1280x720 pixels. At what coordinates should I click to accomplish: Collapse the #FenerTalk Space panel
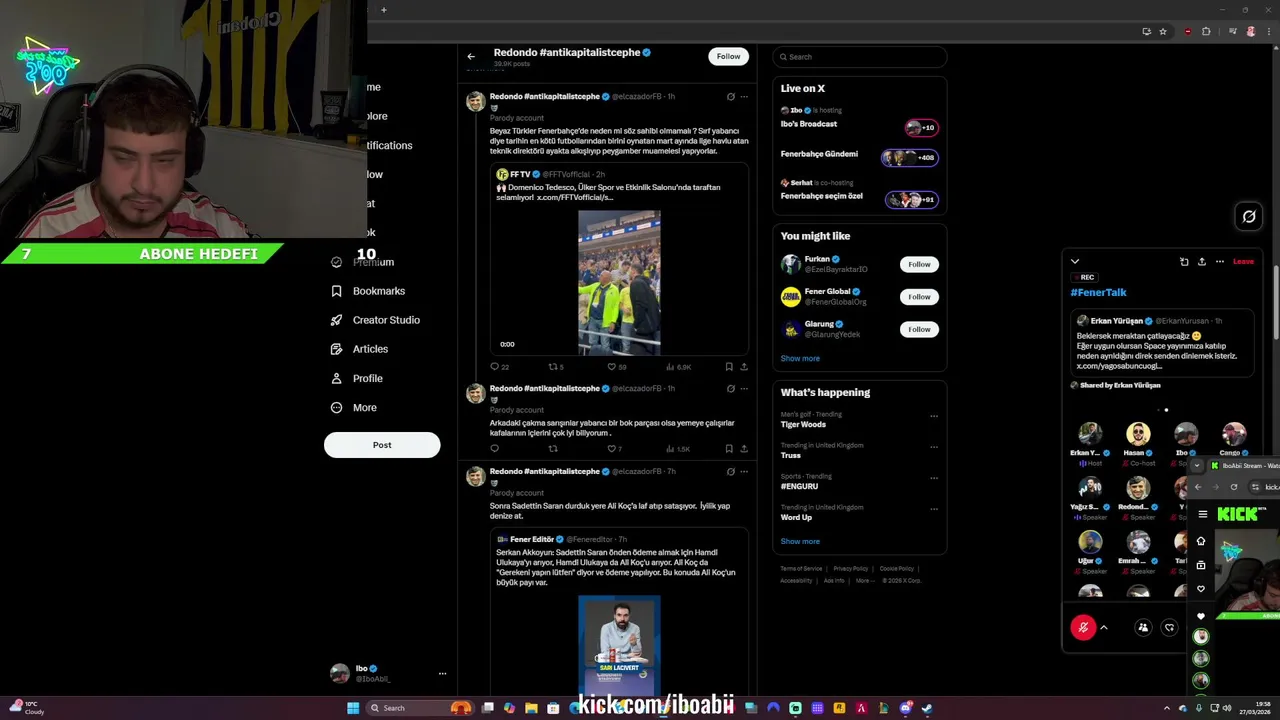[x=1075, y=261]
